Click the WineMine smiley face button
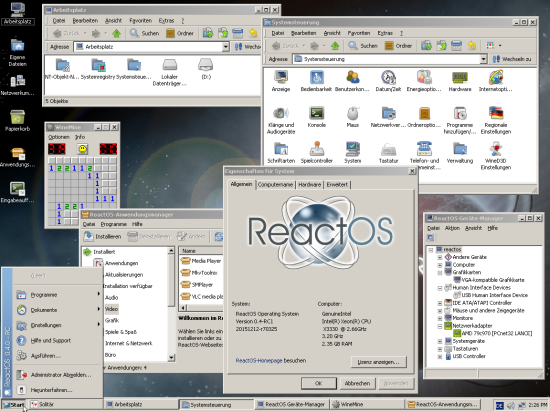The width and height of the screenshot is (550, 412). point(83,149)
